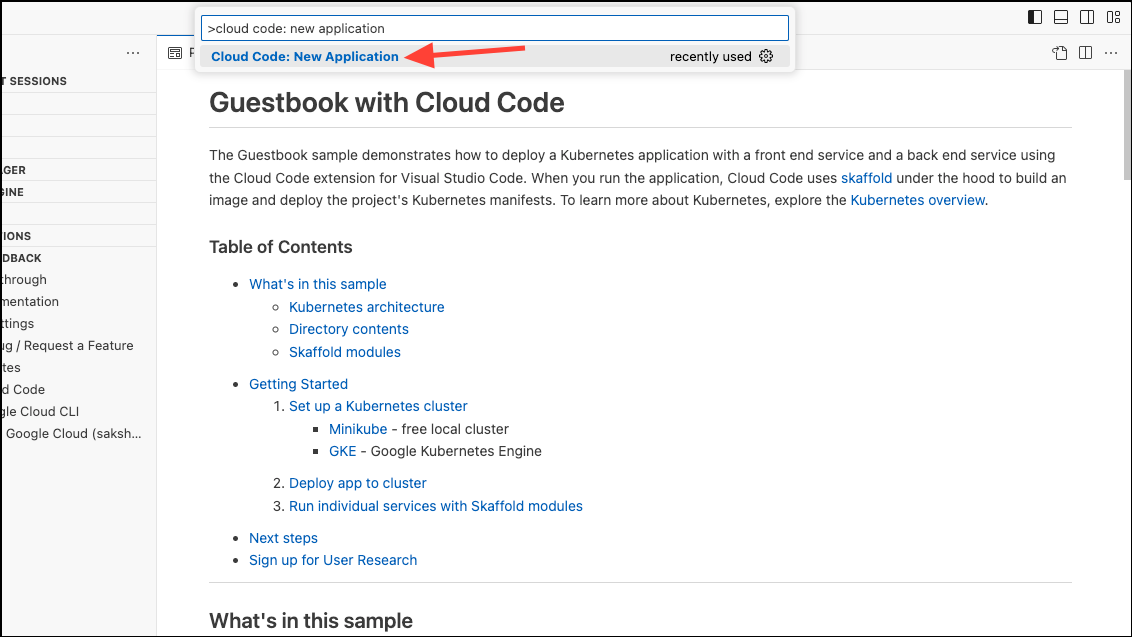Click the preview icon on the editor tab
This screenshot has height=637, width=1132.
point(175,53)
